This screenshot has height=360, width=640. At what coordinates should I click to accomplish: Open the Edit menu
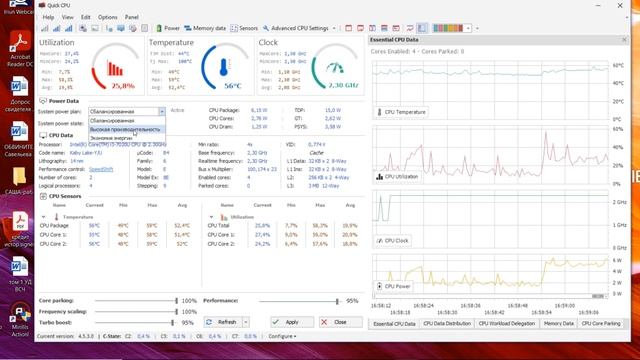[85, 17]
